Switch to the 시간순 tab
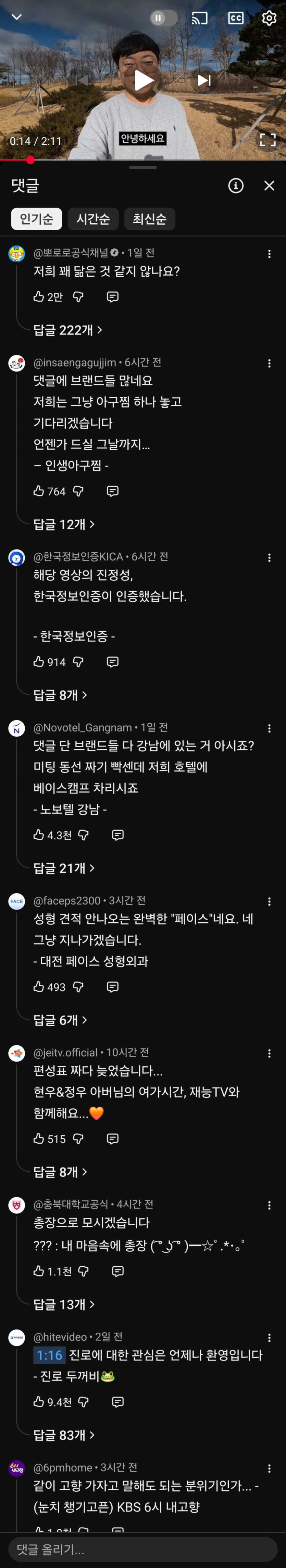This screenshot has height=1568, width=286. tap(93, 219)
